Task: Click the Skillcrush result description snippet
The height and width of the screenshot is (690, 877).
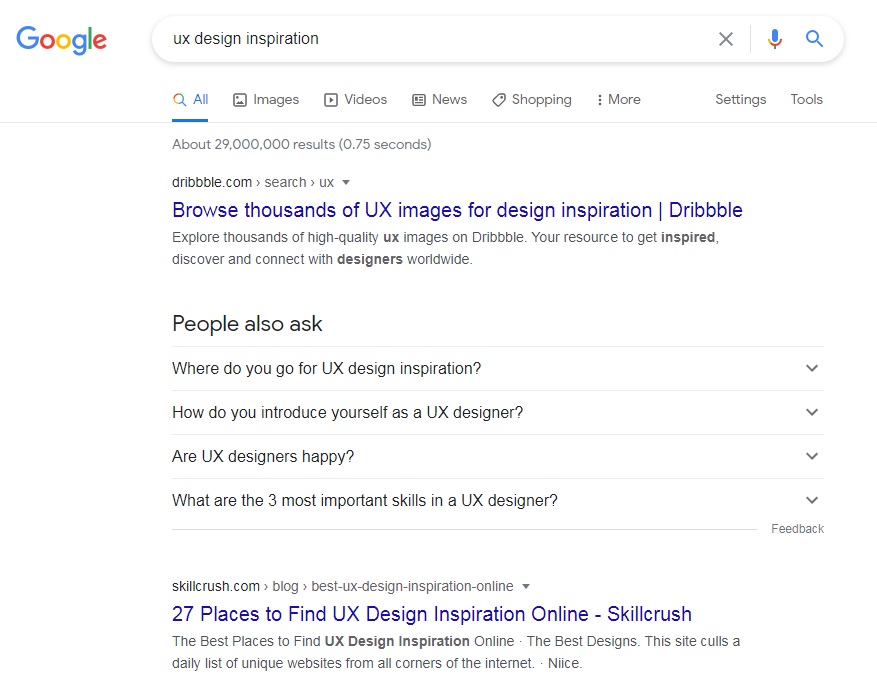Action: [456, 652]
